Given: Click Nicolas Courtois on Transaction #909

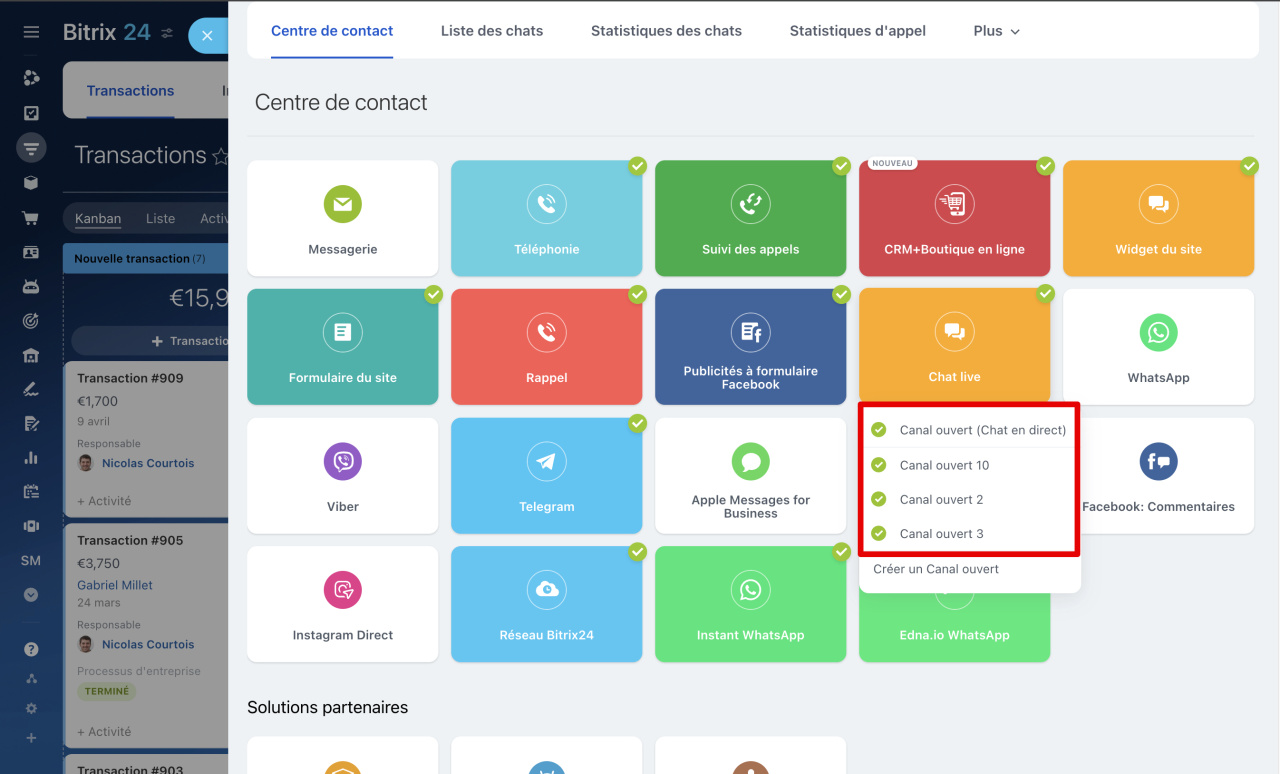Looking at the screenshot, I should pos(148,463).
